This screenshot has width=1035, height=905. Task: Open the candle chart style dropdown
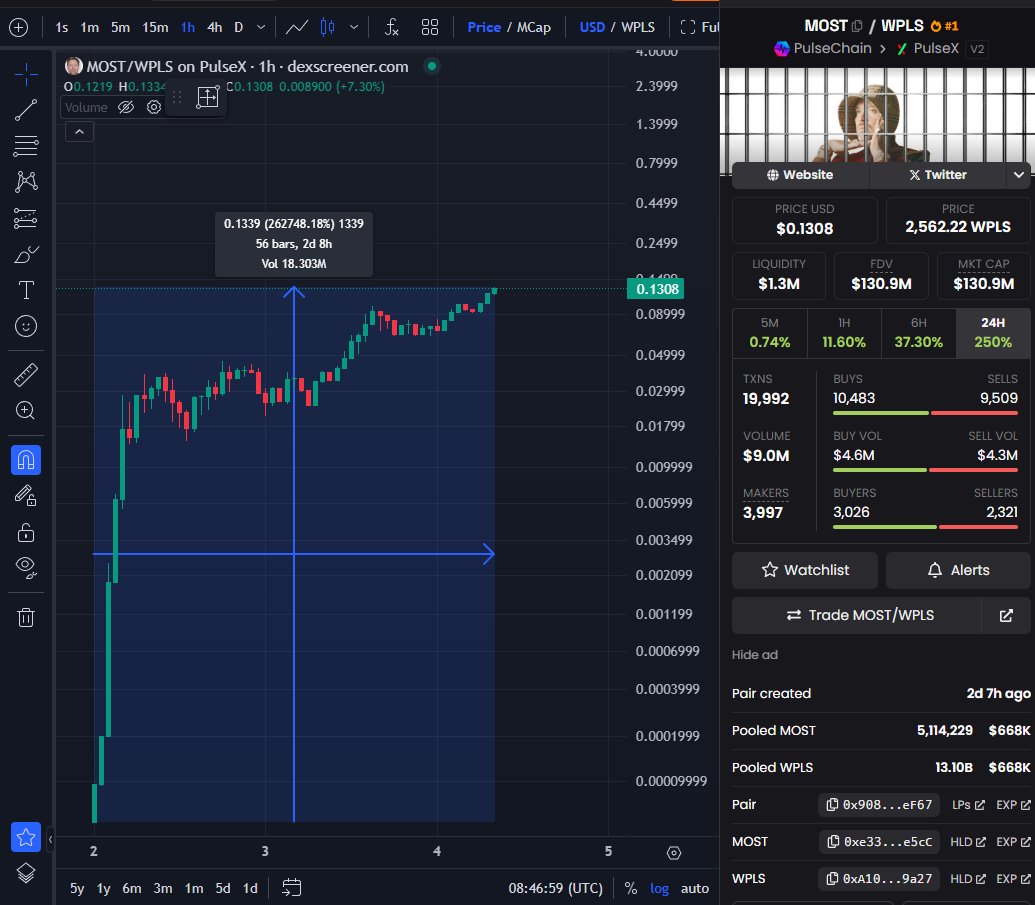[354, 27]
